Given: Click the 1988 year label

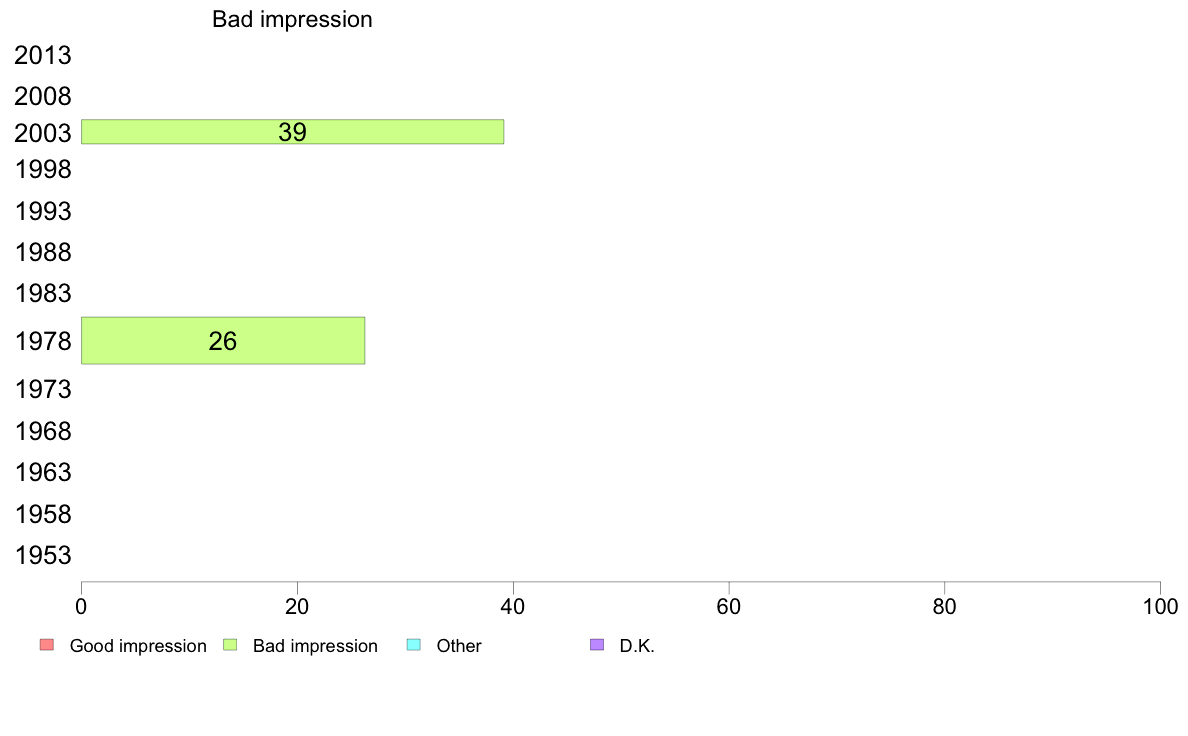Looking at the screenshot, I should tap(42, 252).
